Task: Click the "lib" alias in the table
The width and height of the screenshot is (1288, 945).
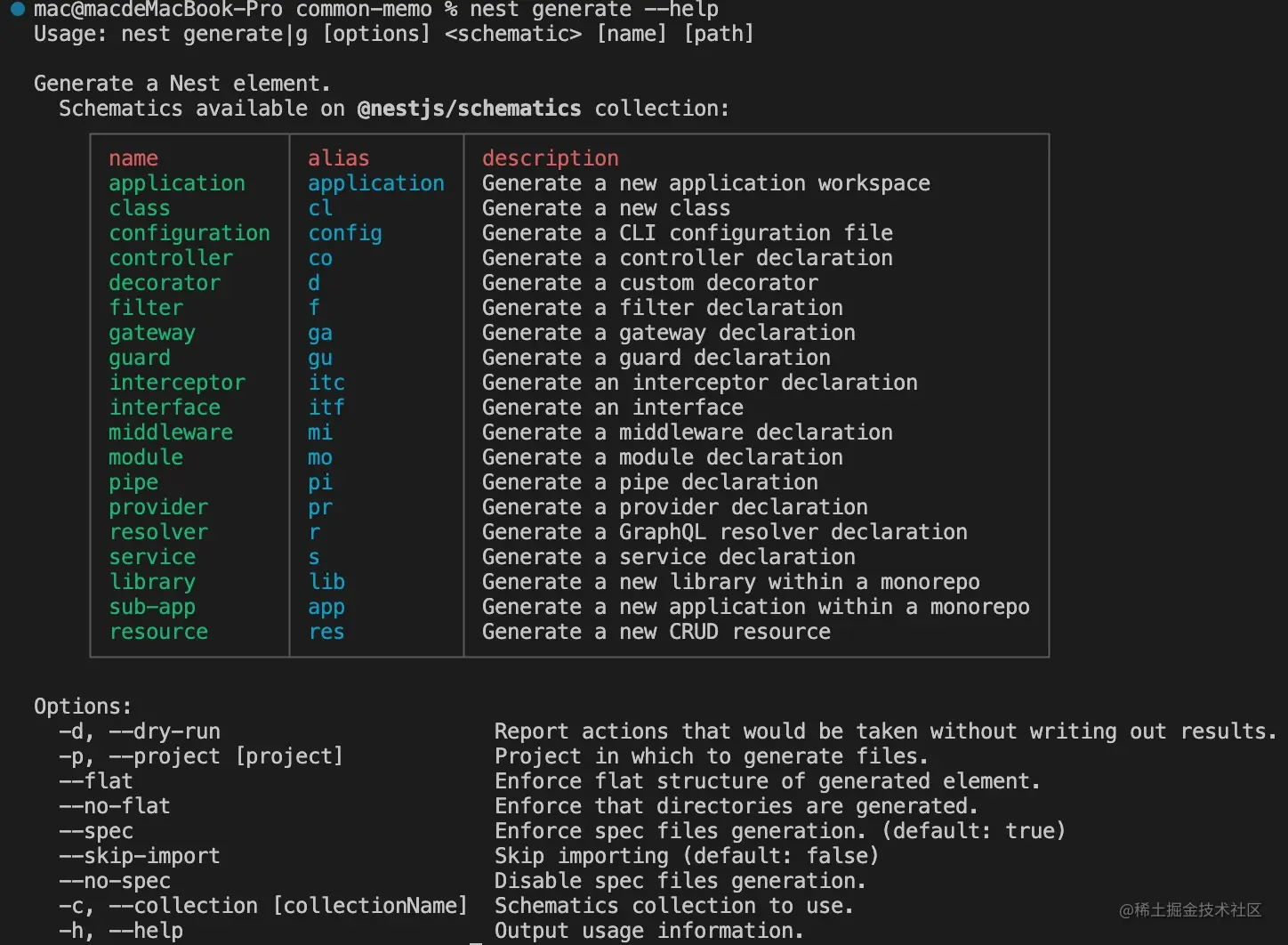Action: (326, 582)
